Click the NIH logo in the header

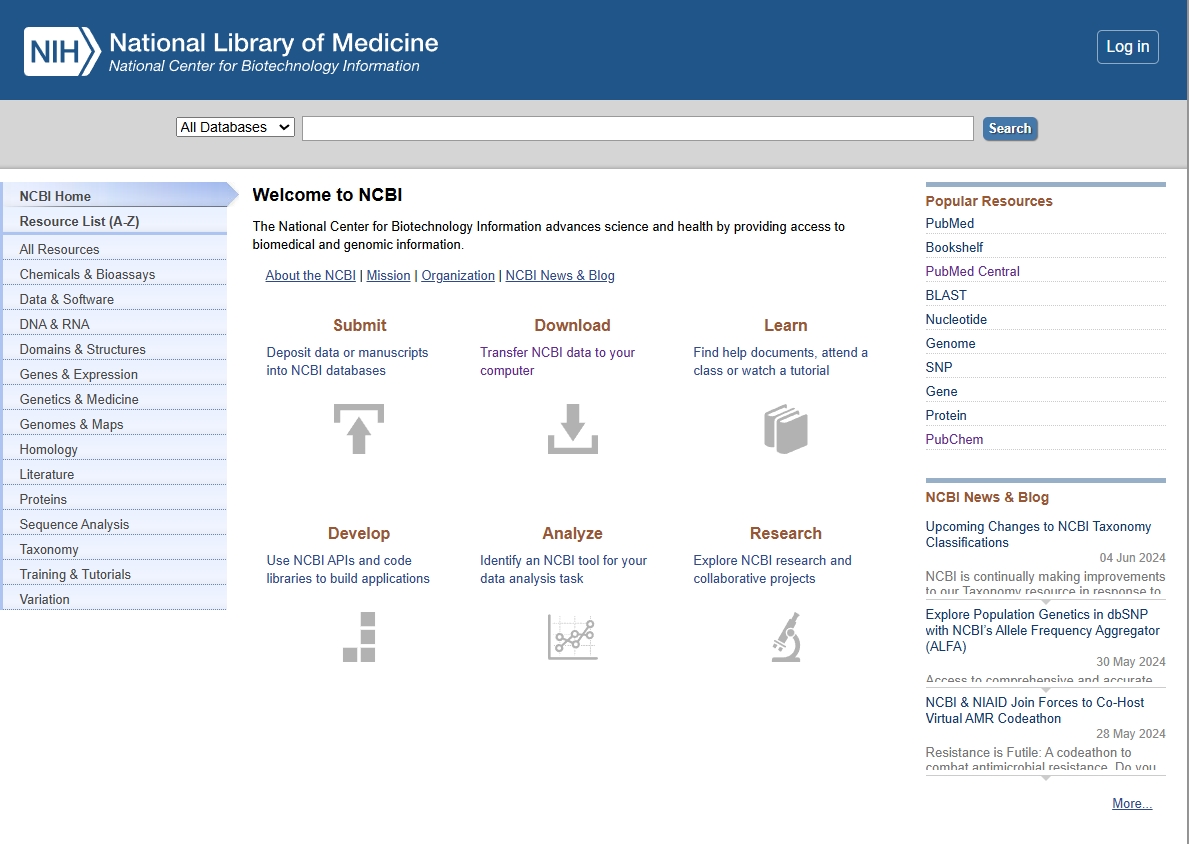(62, 52)
